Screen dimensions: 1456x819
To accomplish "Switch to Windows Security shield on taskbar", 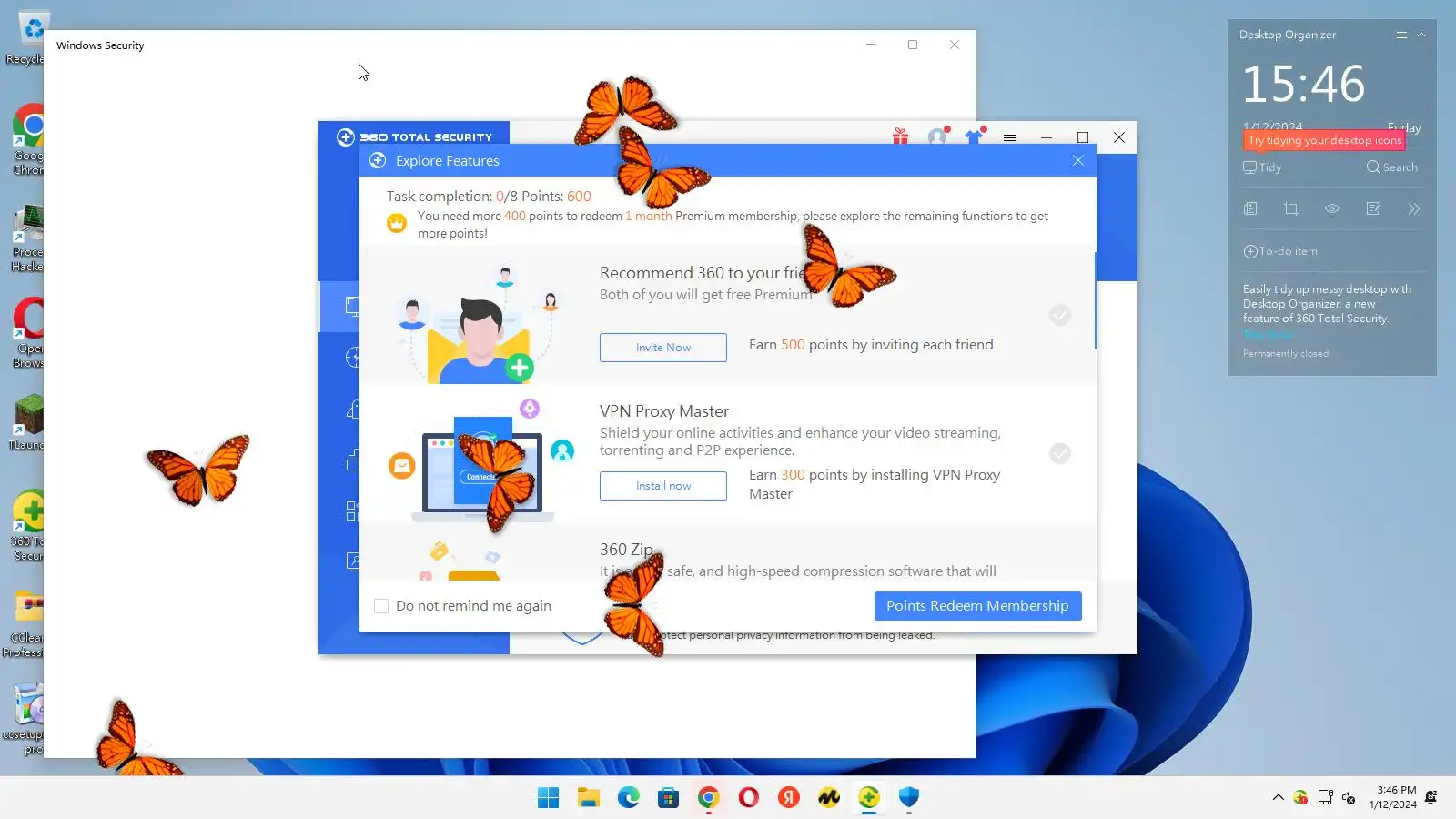I will 909,798.
